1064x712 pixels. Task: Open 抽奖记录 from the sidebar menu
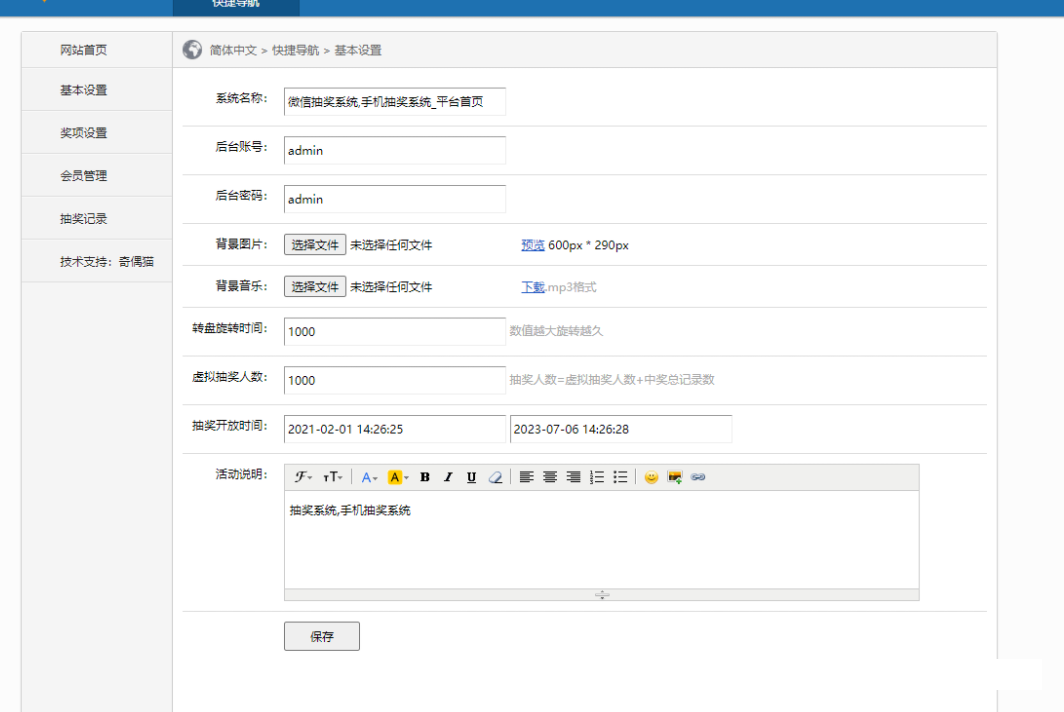(83, 219)
